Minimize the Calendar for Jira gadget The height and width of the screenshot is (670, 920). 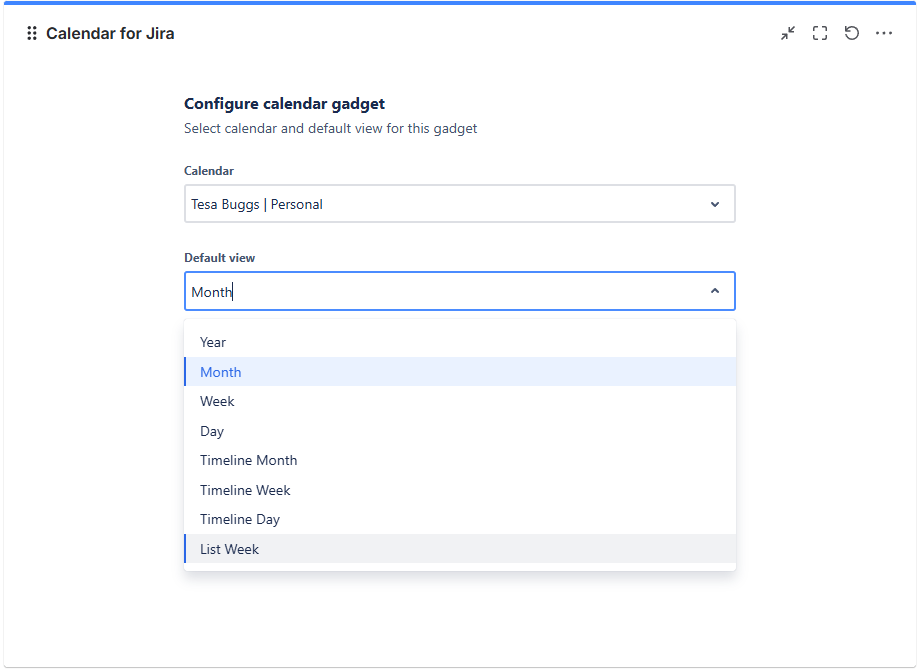[x=788, y=33]
